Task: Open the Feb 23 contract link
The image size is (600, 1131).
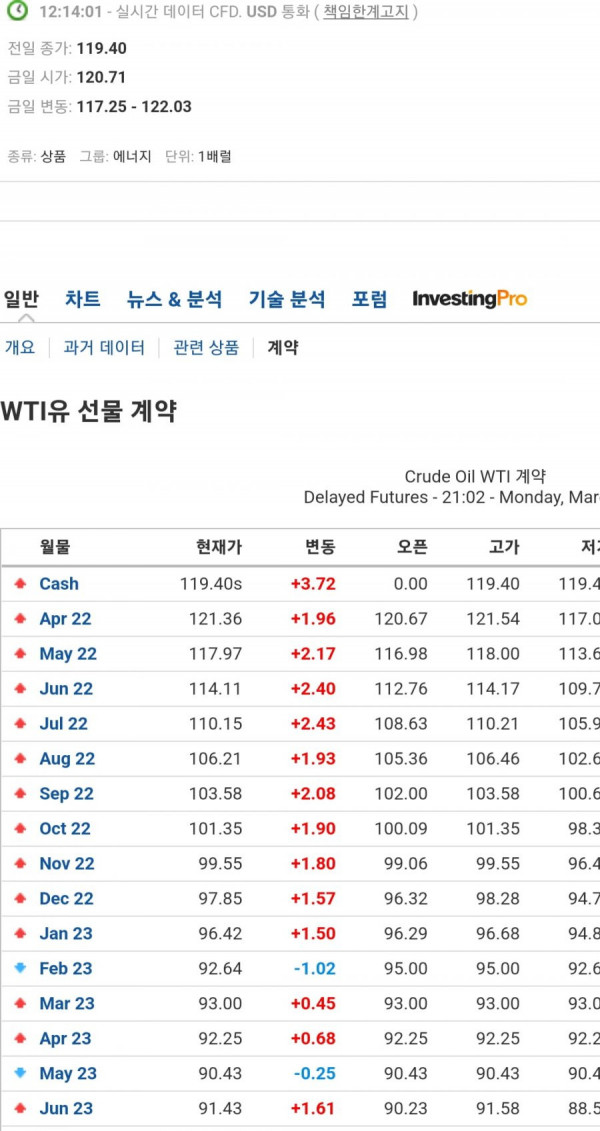Action: (66, 969)
